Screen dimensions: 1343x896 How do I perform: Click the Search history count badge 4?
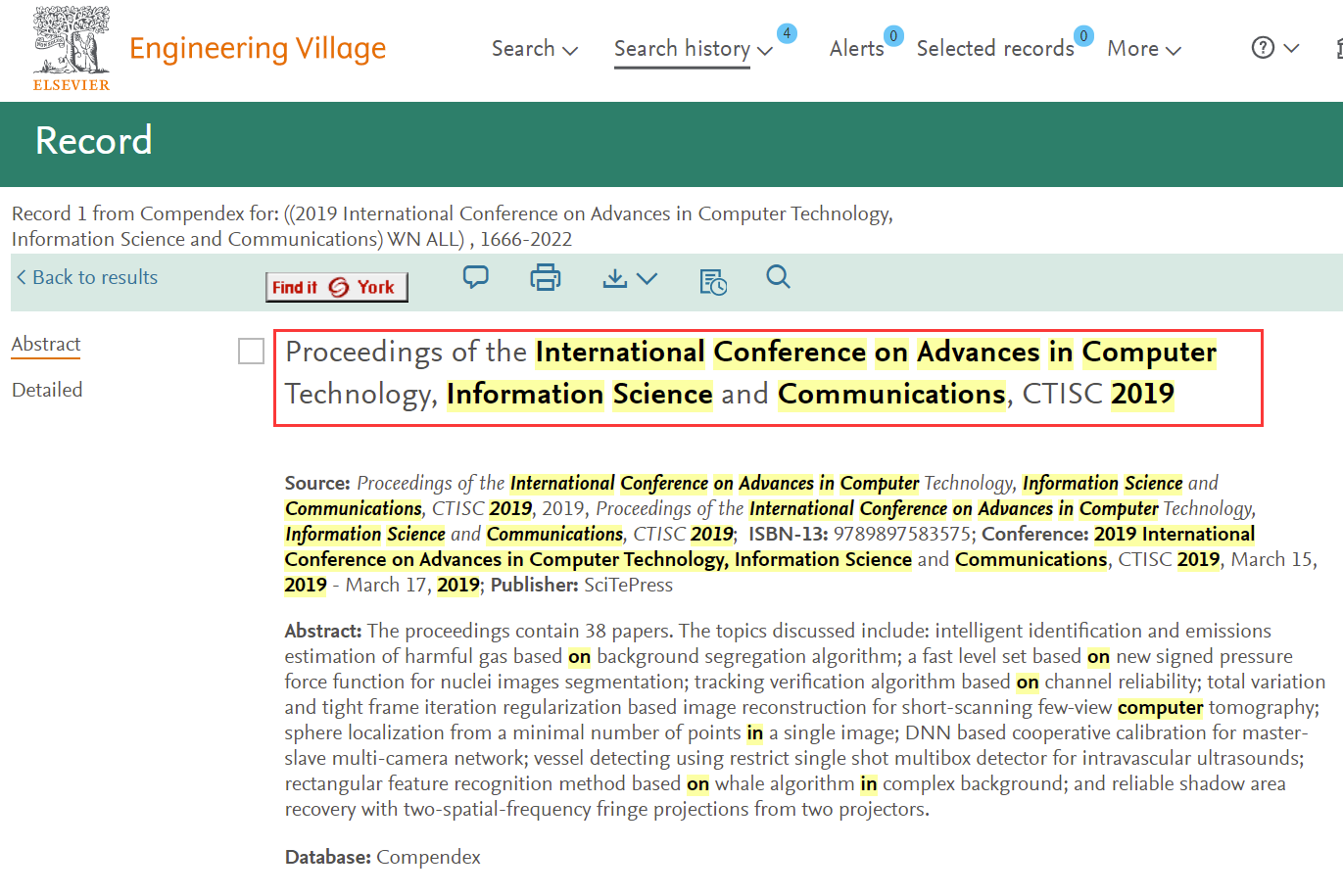click(x=787, y=33)
